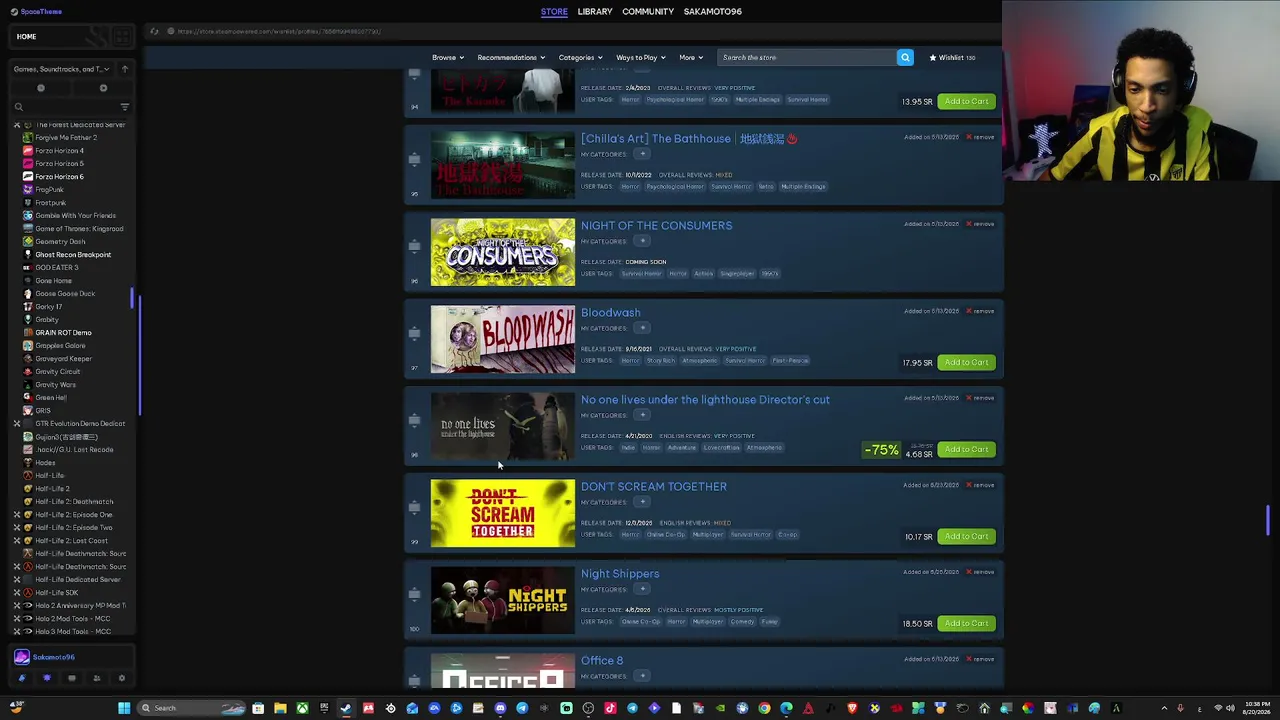Expand the Ways to Play dropdown
1280x720 pixels.
point(640,58)
